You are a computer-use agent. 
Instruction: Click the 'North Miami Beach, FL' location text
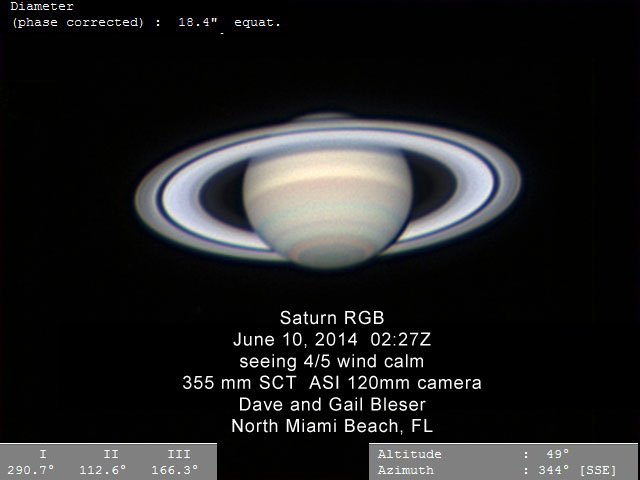click(332, 426)
